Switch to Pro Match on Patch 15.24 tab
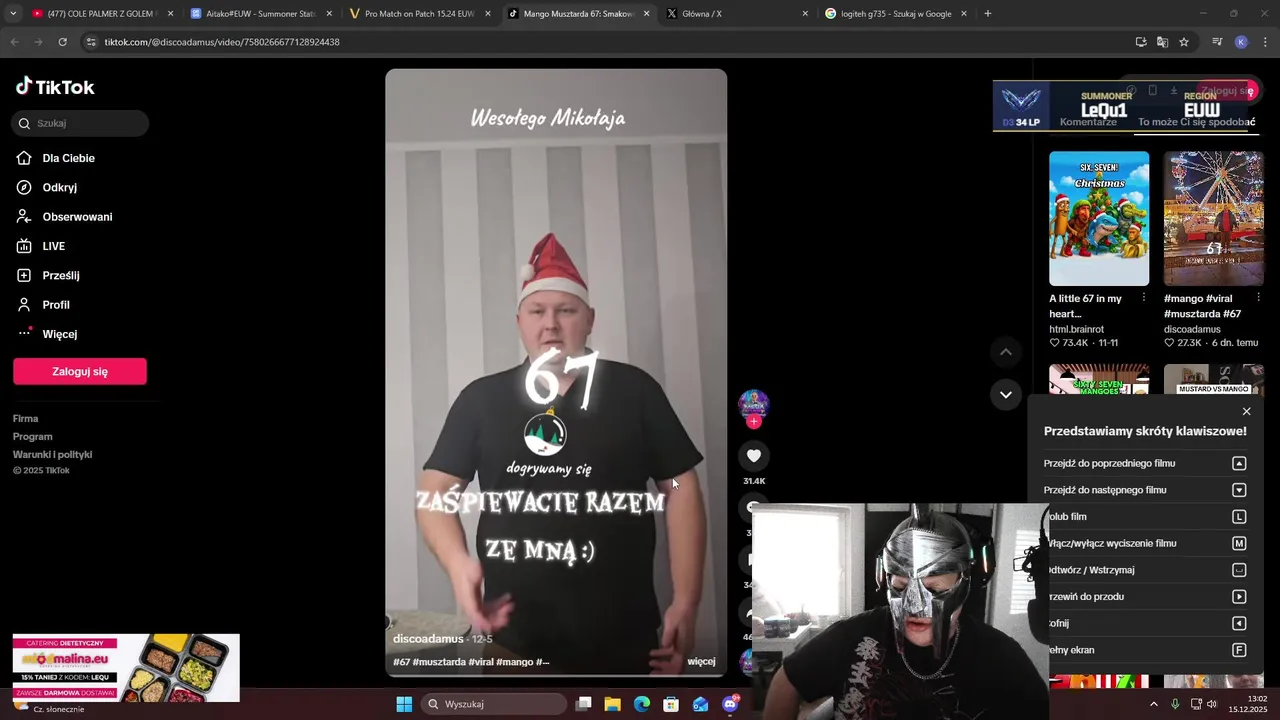This screenshot has height=720, width=1280. [420, 14]
